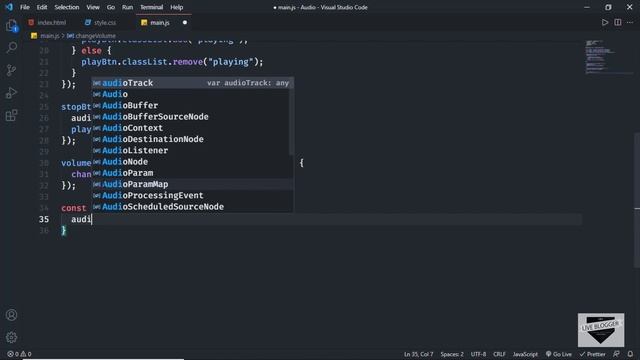Choose the AudioParam suggestion
Viewport: 640px width, 360px height.
[192, 173]
